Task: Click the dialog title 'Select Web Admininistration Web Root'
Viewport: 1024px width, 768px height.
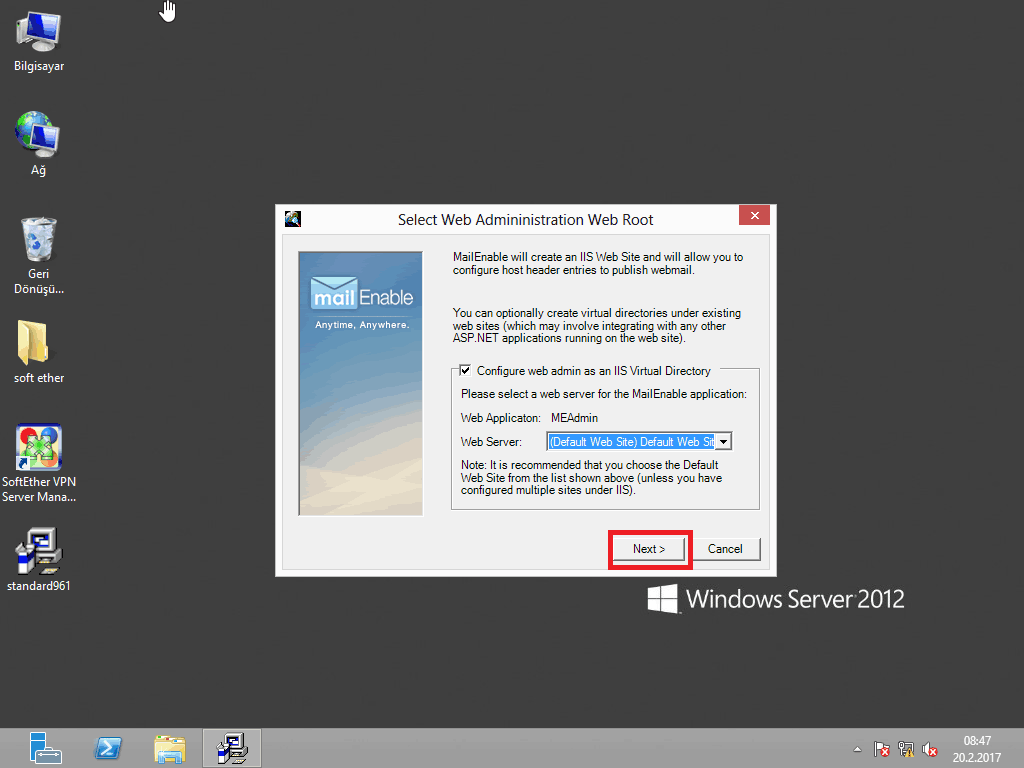Action: pos(525,220)
